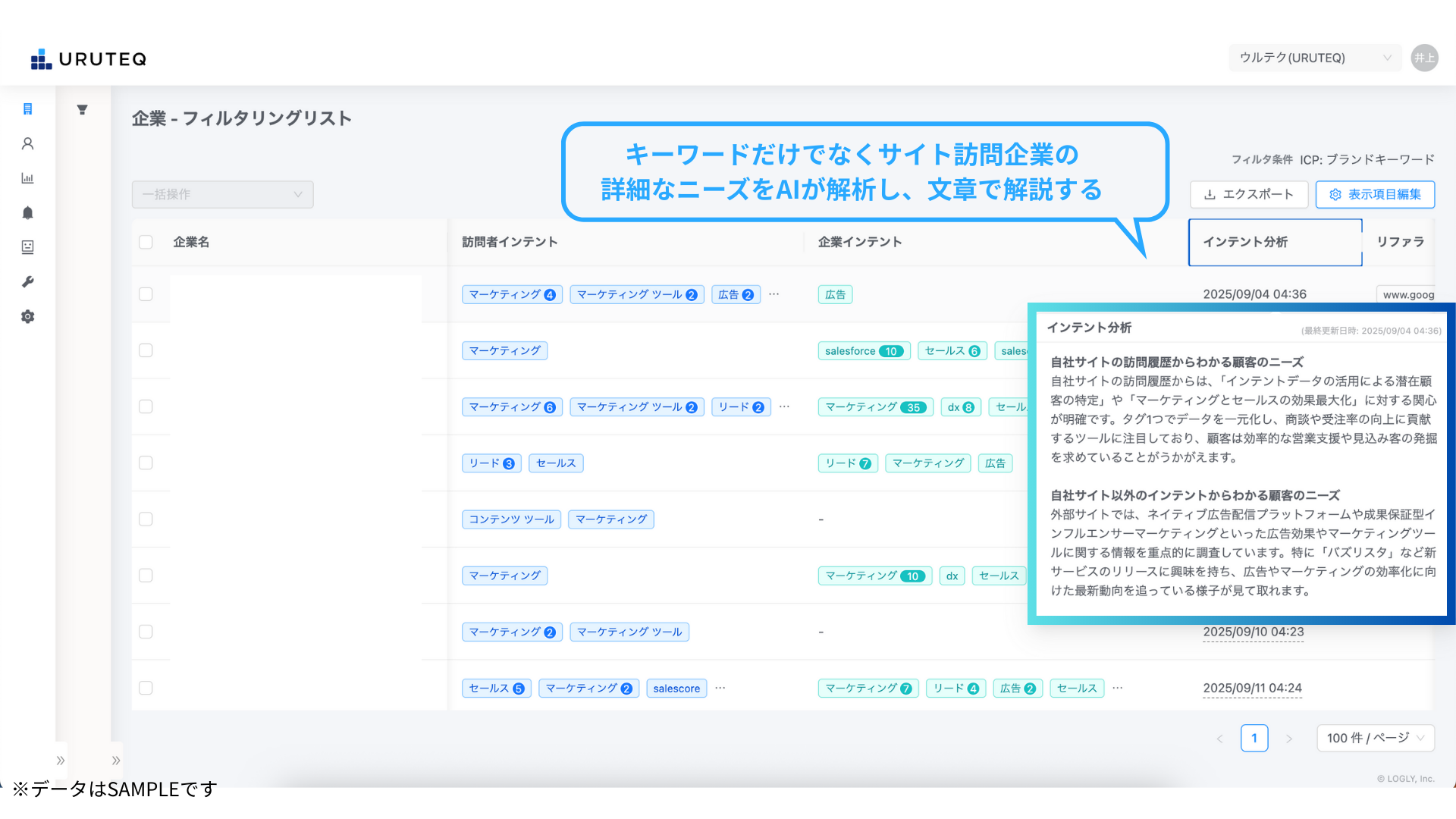The image size is (1456, 819).
Task: Check the first company row checkbox
Action: click(x=146, y=294)
